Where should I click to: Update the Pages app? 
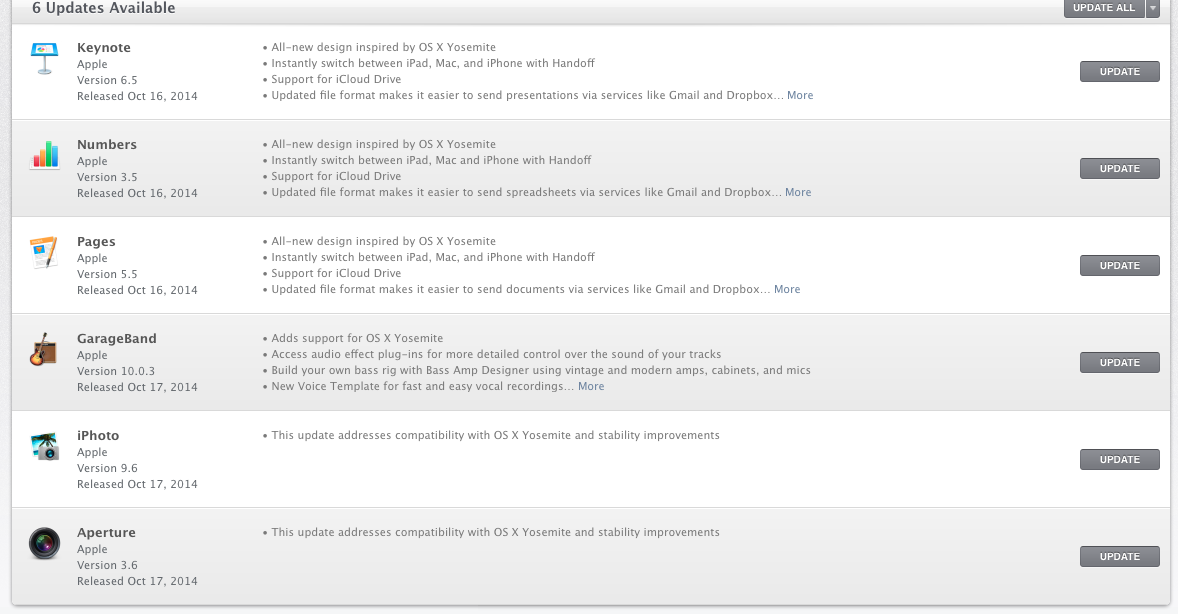(x=1119, y=266)
